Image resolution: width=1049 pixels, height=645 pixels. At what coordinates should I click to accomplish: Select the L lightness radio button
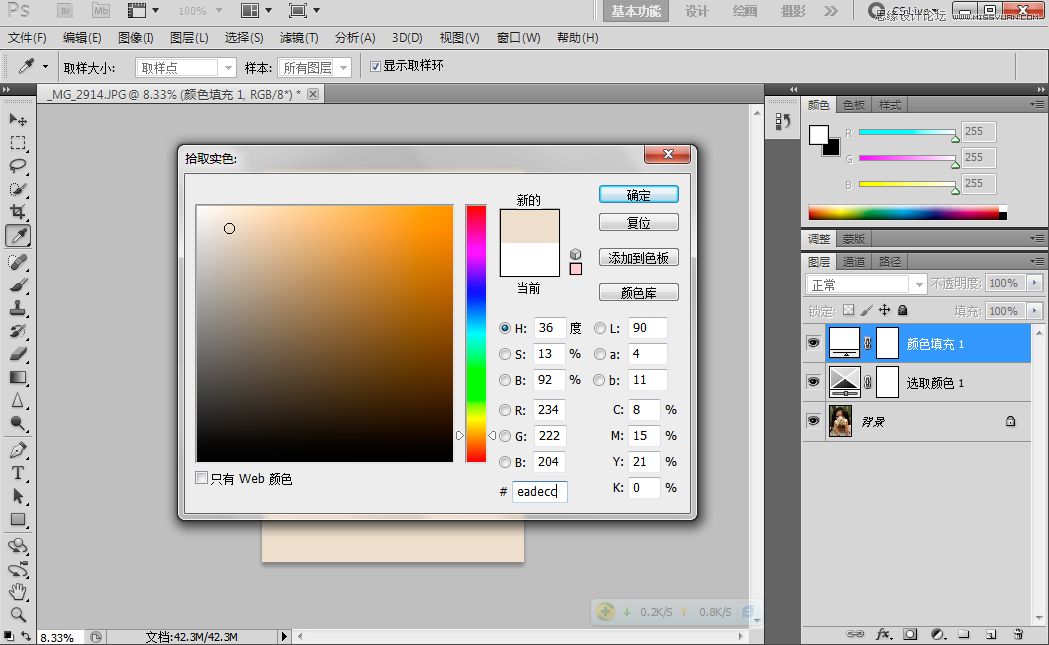(599, 329)
